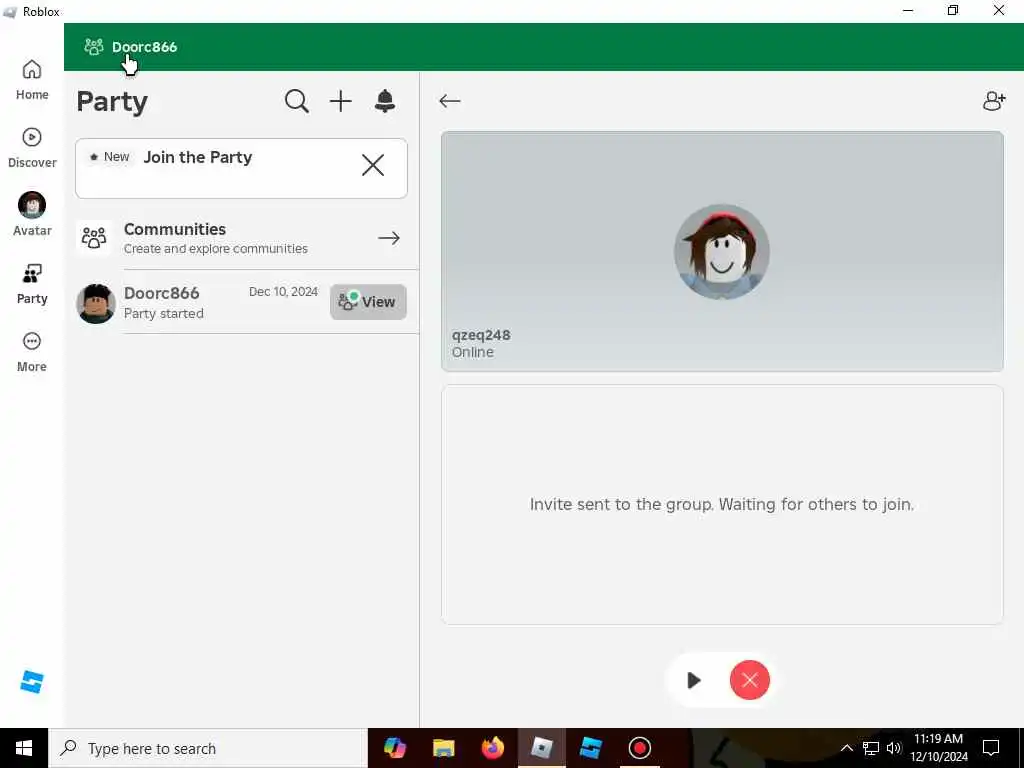Open the More options sidebar item

click(x=32, y=353)
